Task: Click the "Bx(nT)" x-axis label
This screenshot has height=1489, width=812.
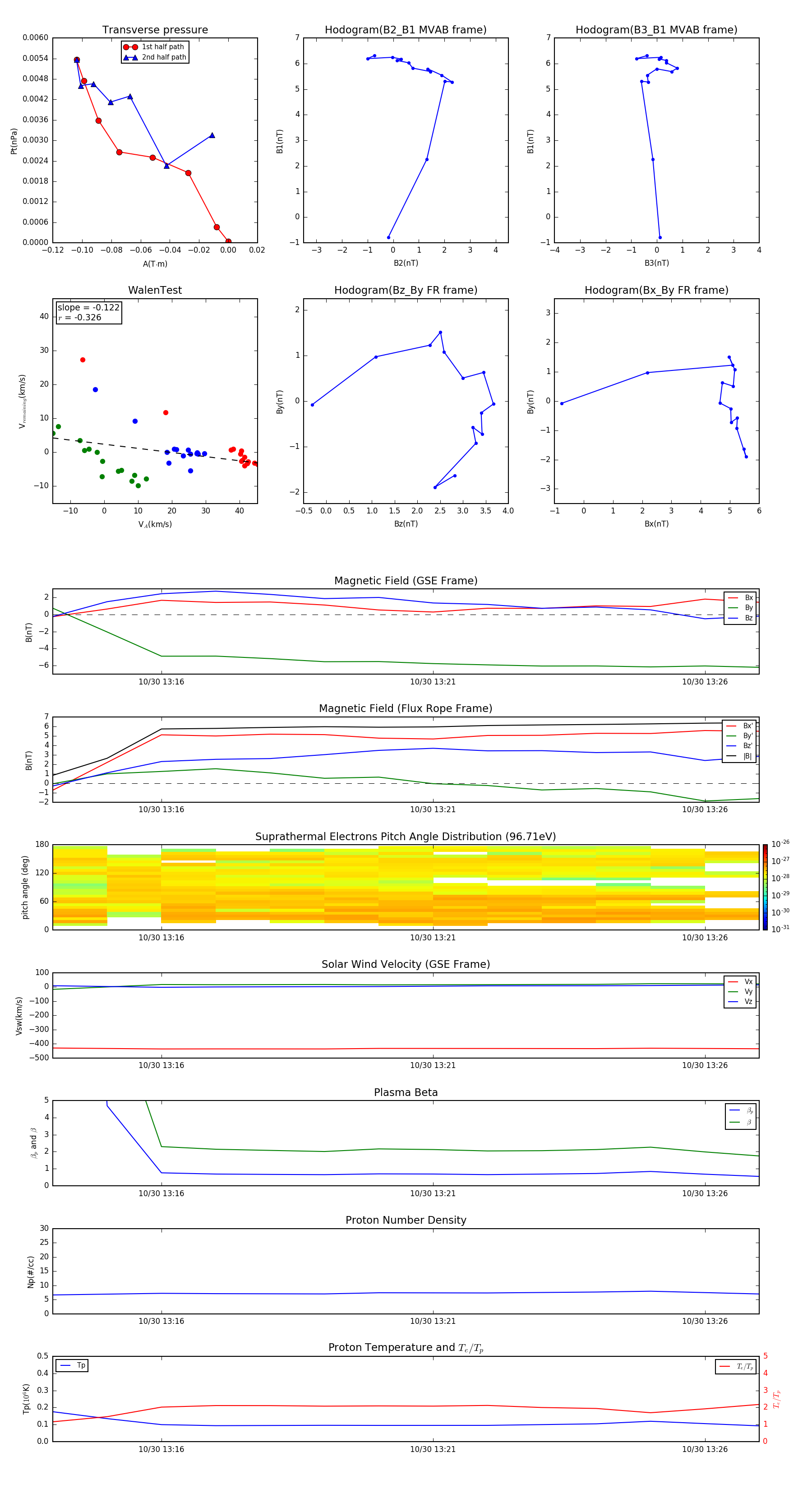Action: [656, 524]
